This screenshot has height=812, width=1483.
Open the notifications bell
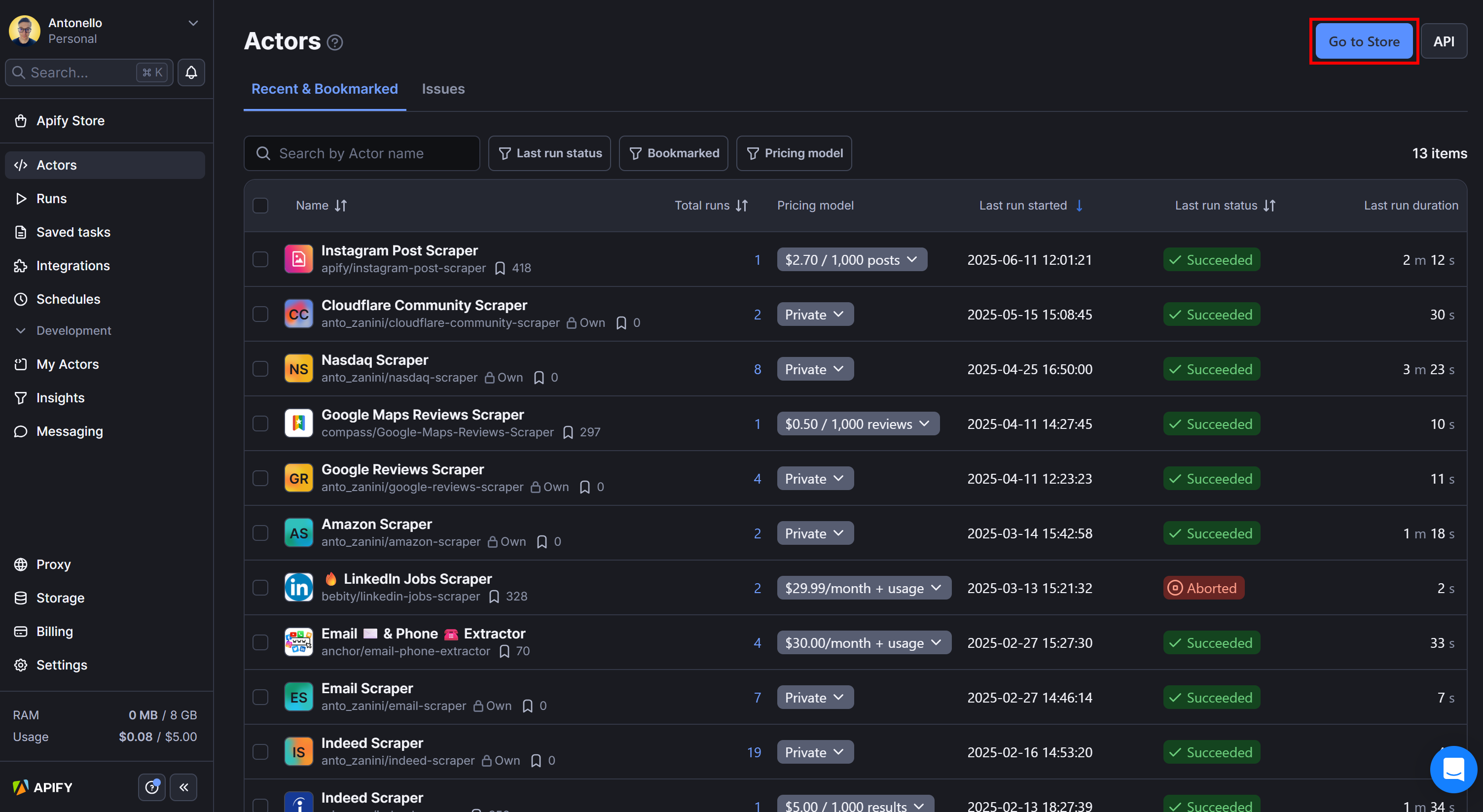[190, 72]
